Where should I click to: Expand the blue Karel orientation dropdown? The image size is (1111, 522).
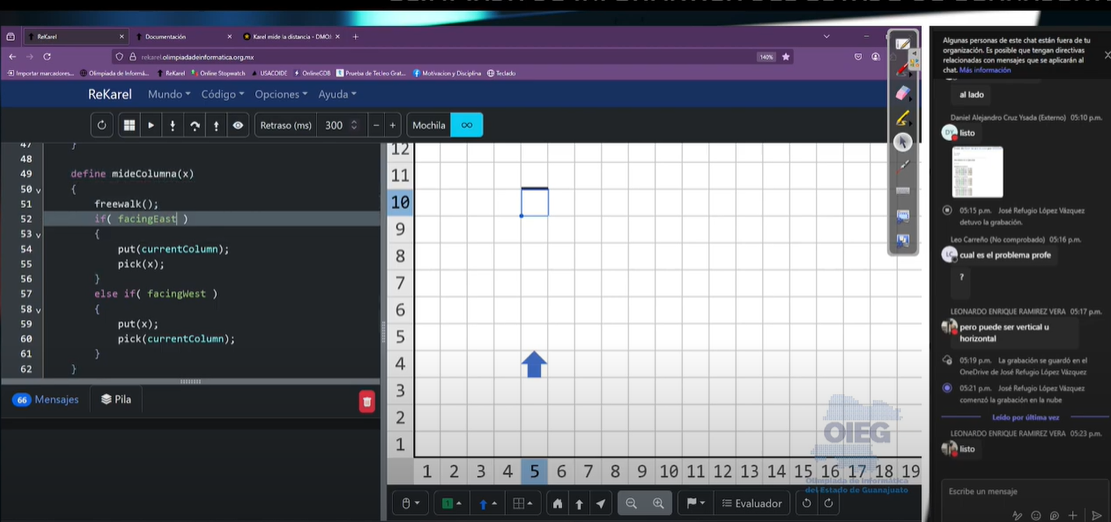487,504
